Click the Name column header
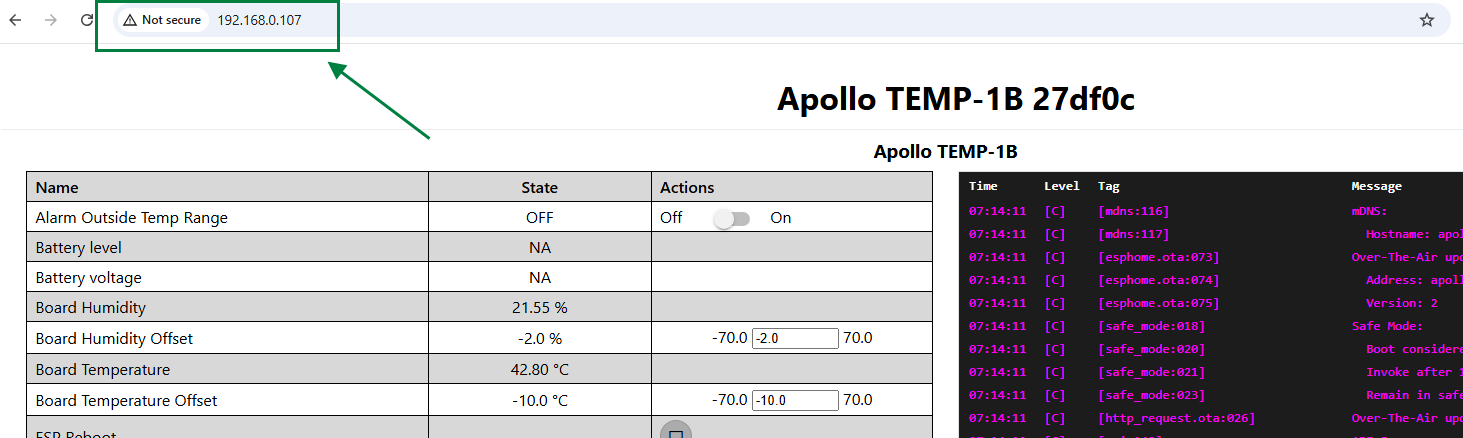The image size is (1463, 438). (x=57, y=187)
